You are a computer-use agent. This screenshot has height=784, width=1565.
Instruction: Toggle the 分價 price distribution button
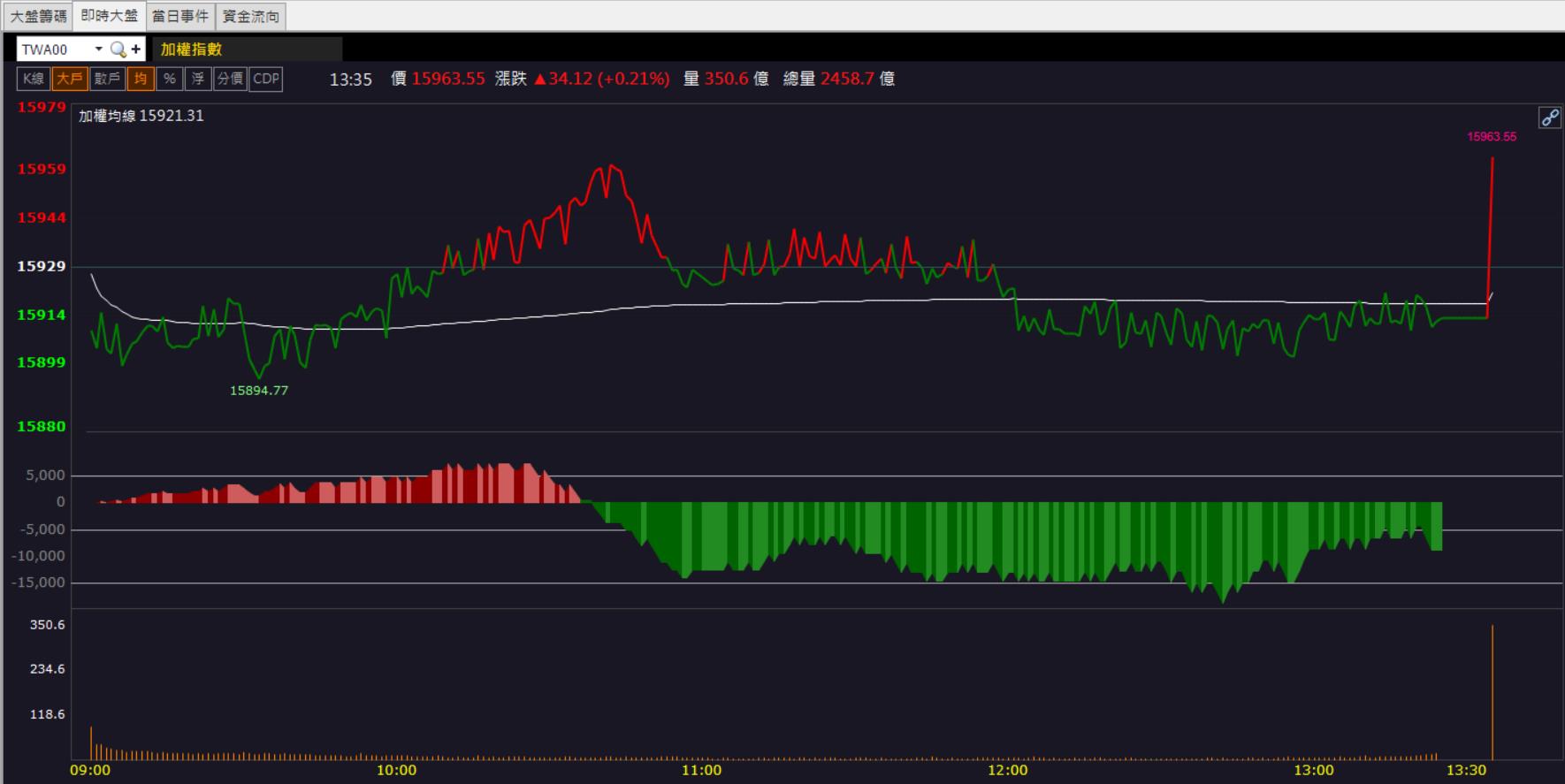(x=231, y=79)
